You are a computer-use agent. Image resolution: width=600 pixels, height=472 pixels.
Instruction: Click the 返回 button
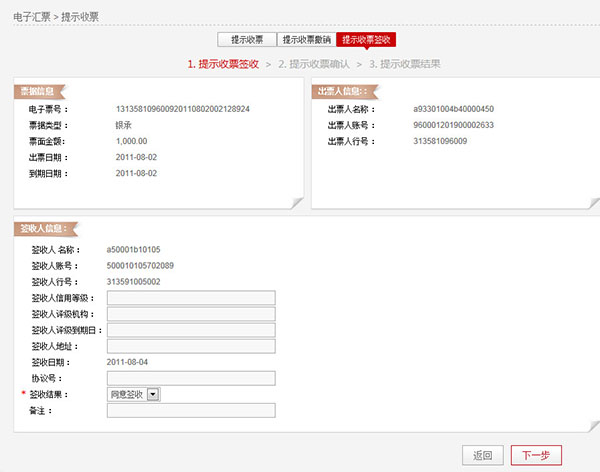click(483, 455)
